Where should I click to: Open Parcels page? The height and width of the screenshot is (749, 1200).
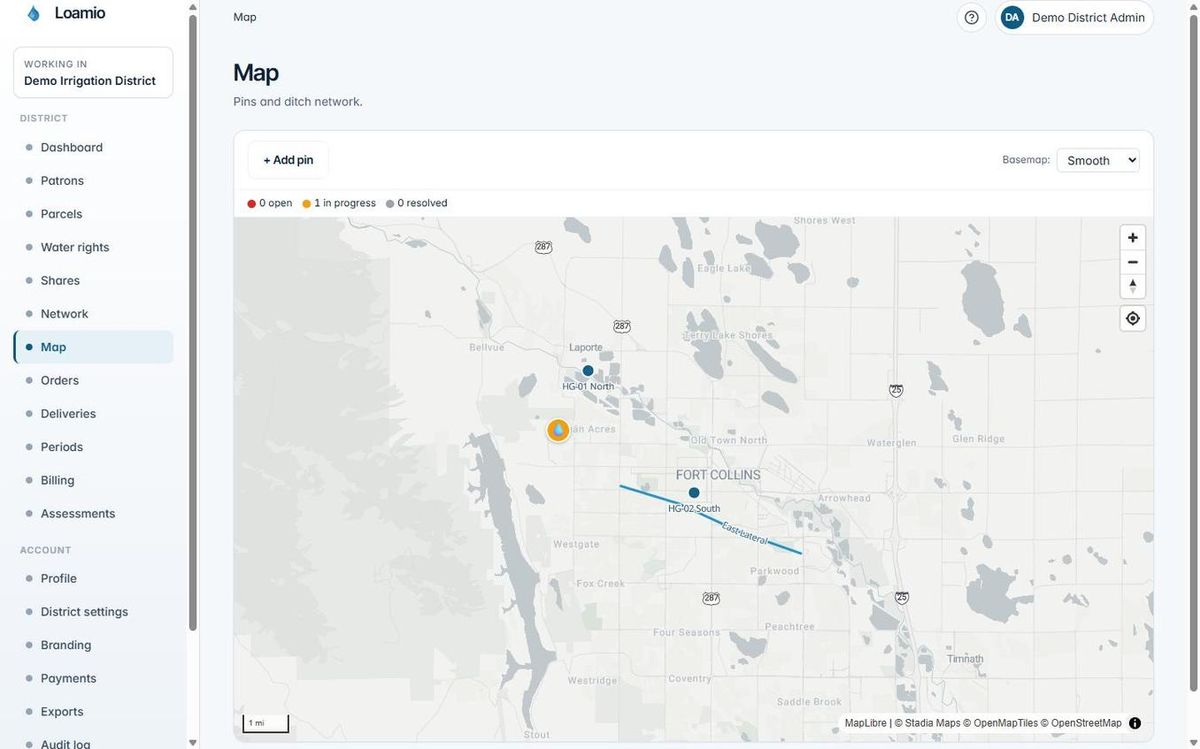click(x=93, y=214)
